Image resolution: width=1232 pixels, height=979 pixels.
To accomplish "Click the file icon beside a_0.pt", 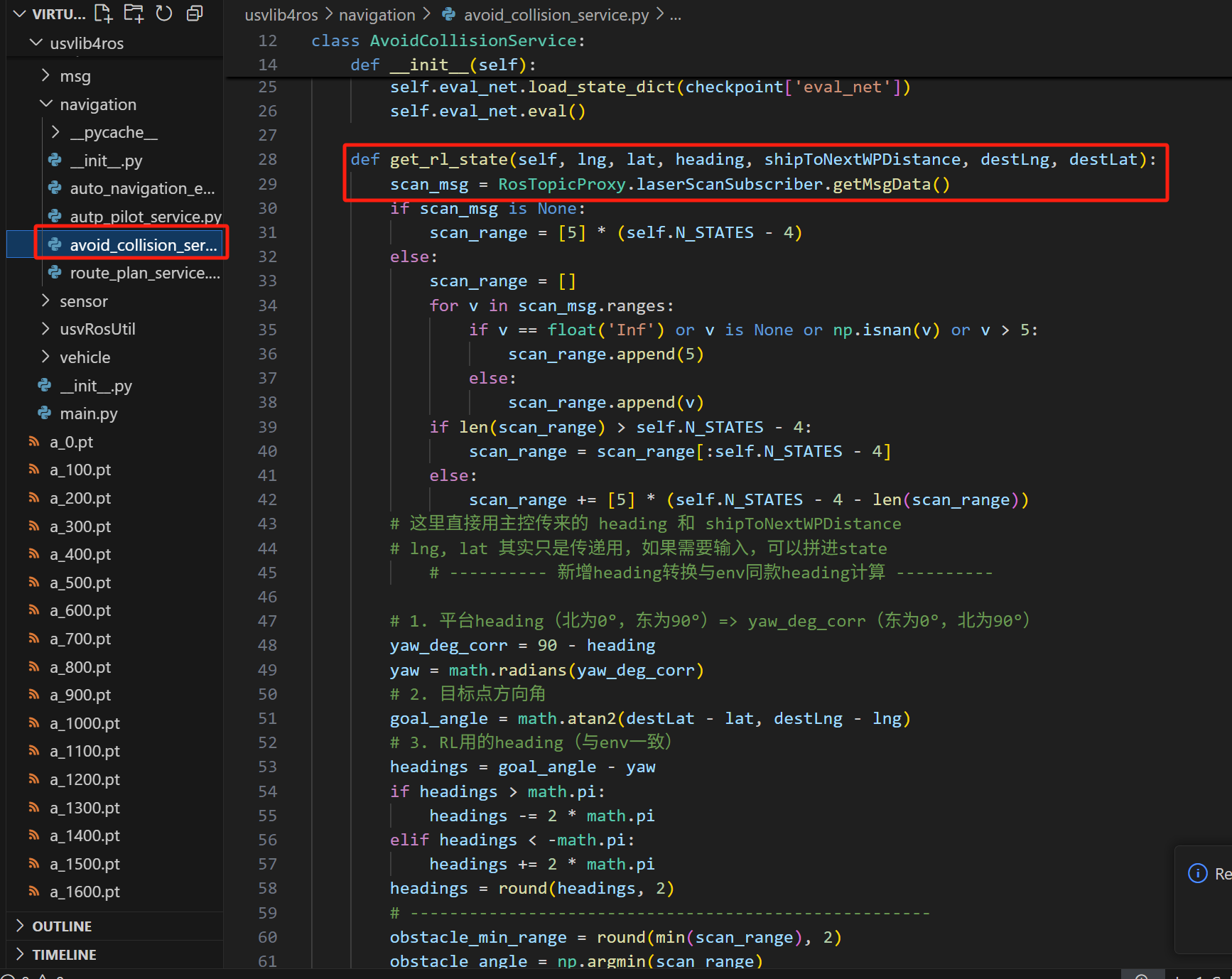I will pyautogui.click(x=34, y=442).
